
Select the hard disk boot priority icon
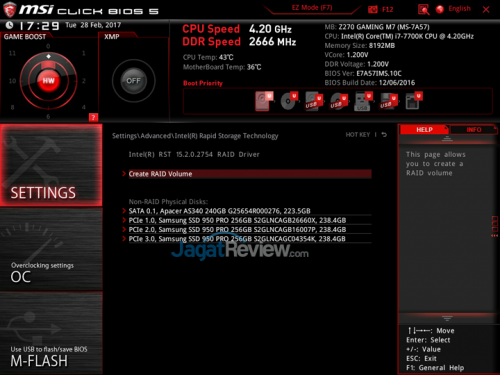coord(264,101)
